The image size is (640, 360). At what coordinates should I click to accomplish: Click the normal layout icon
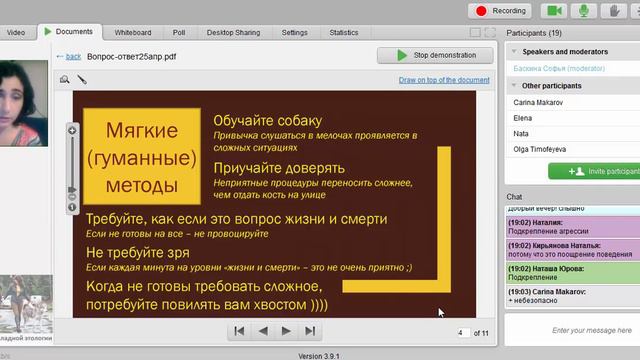(x=475, y=32)
